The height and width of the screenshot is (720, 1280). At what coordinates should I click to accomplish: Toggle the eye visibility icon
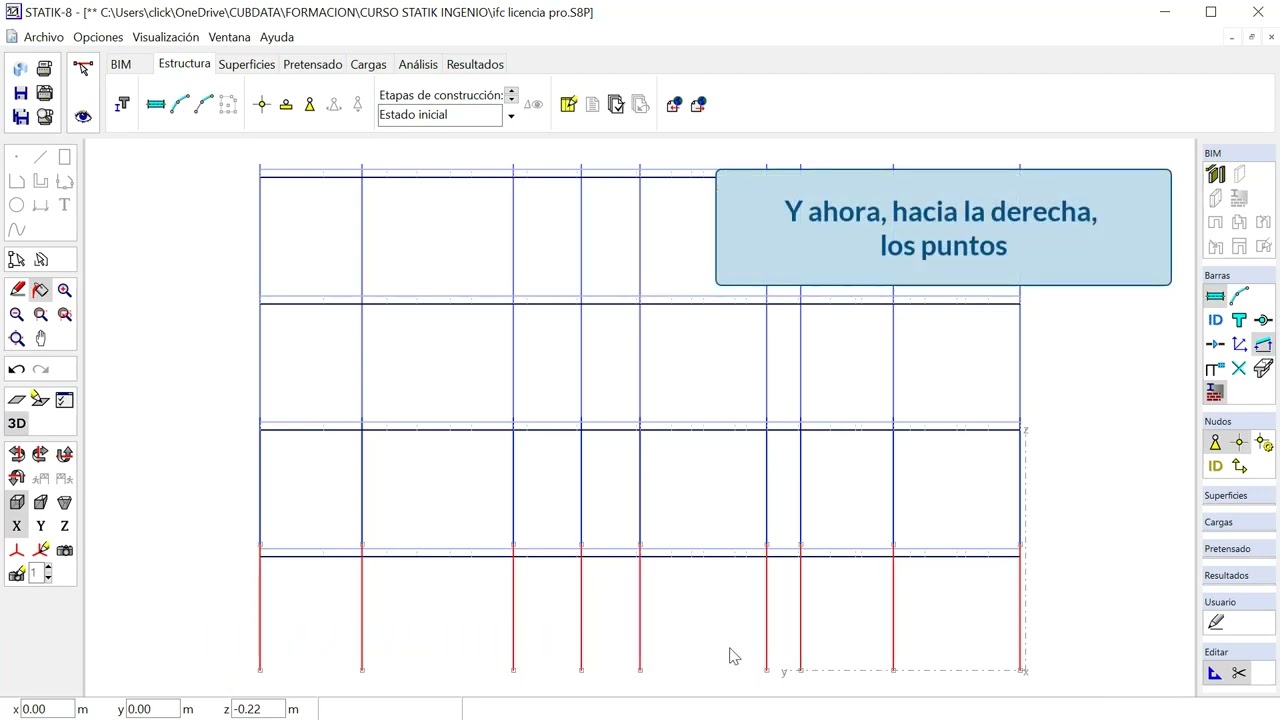pos(83,117)
